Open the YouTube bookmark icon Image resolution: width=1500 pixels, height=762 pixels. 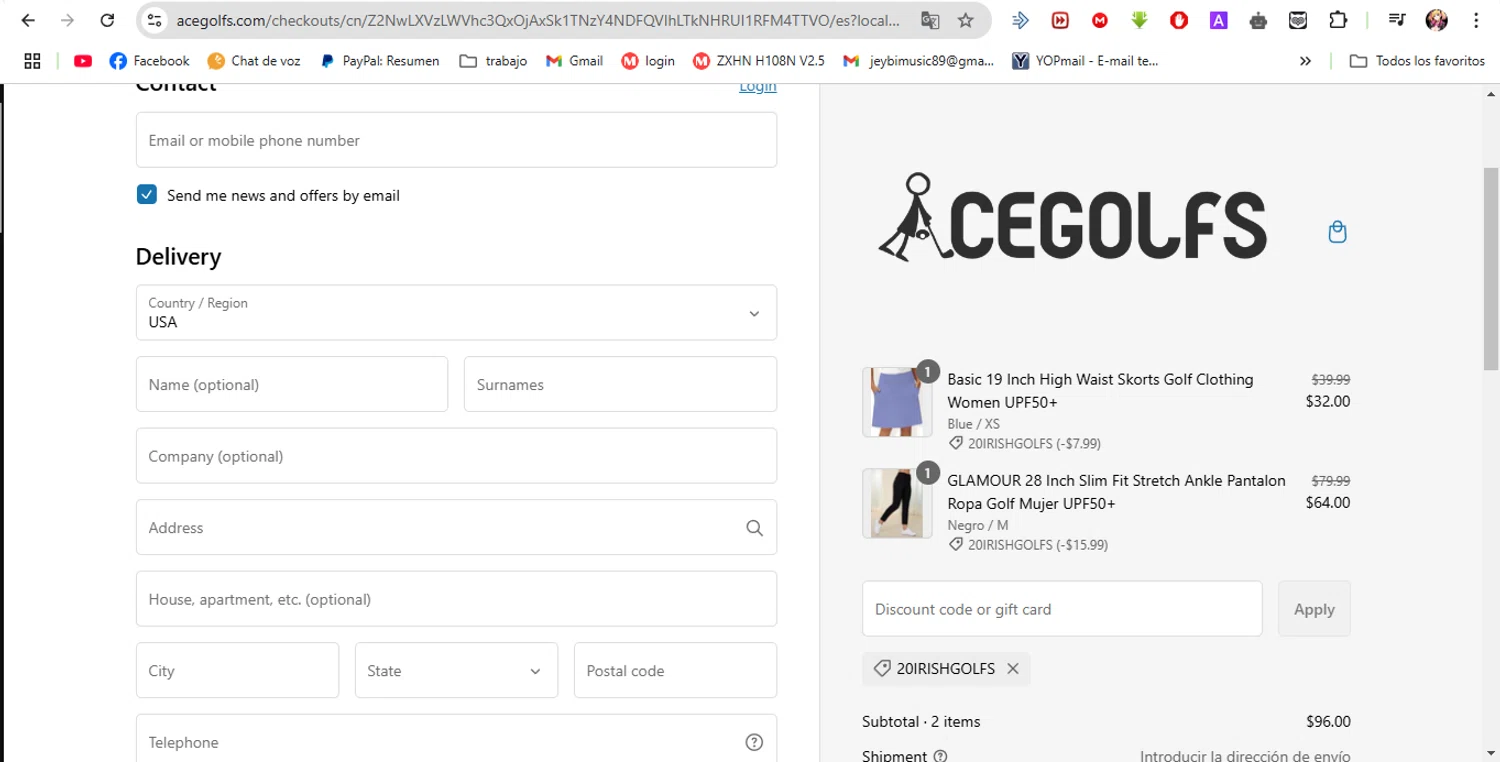[x=83, y=61]
